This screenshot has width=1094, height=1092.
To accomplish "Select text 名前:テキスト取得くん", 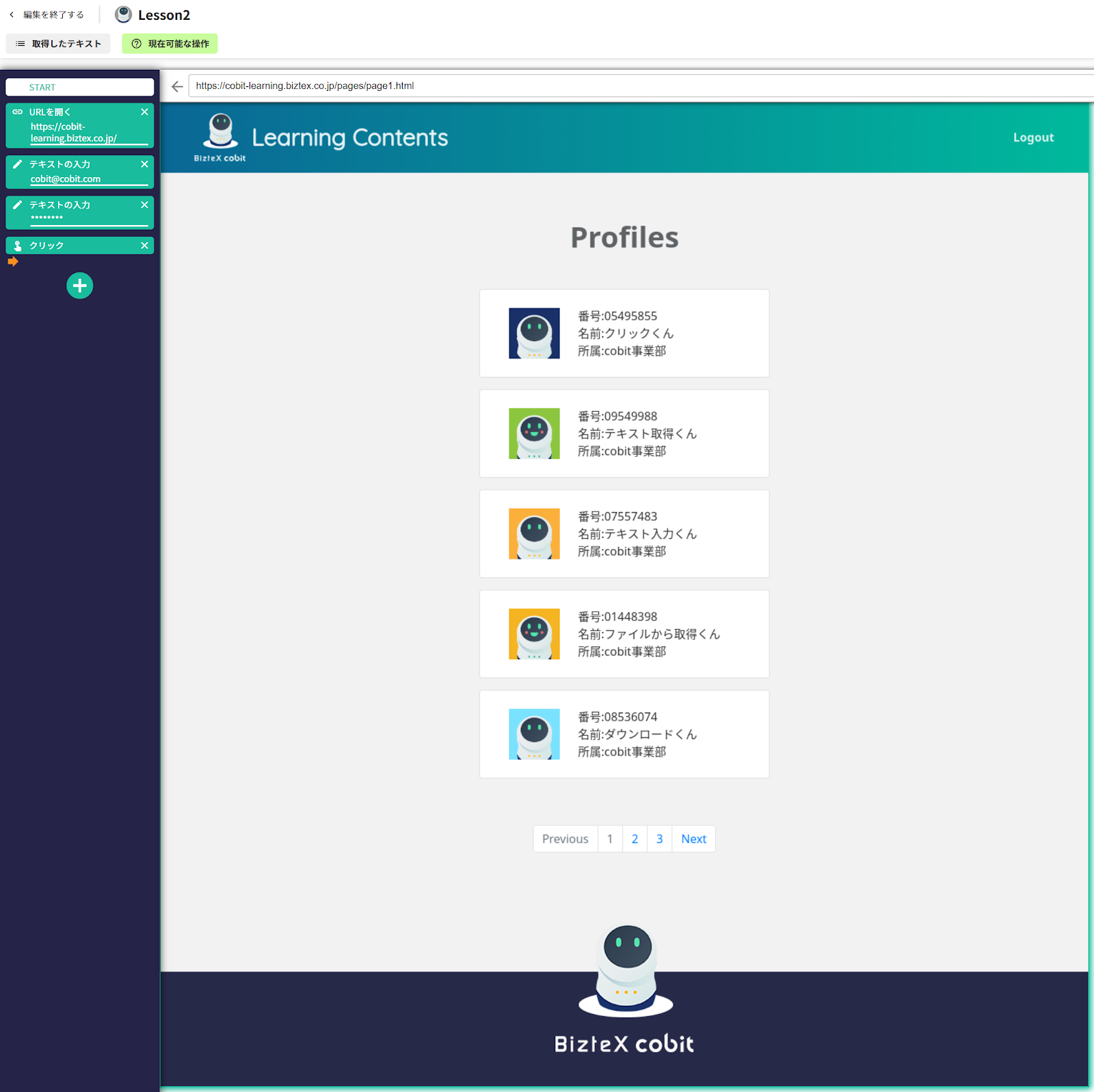I will [637, 434].
